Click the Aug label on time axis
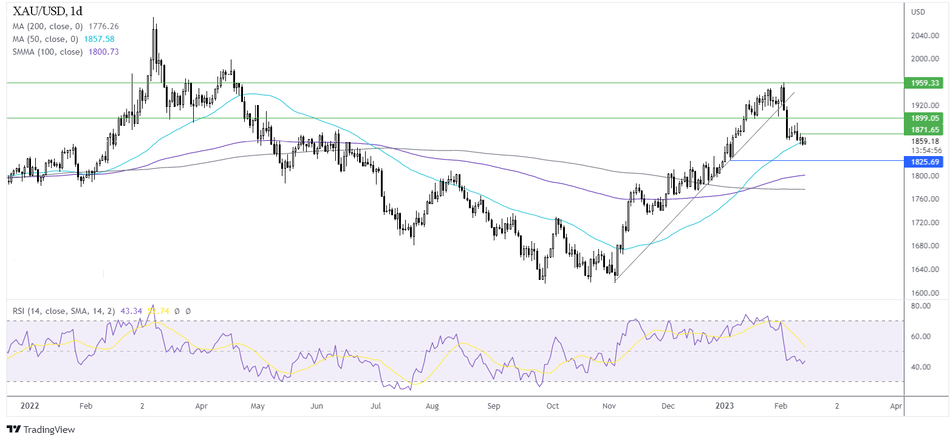Viewport: 950px width, 439px height. (433, 407)
